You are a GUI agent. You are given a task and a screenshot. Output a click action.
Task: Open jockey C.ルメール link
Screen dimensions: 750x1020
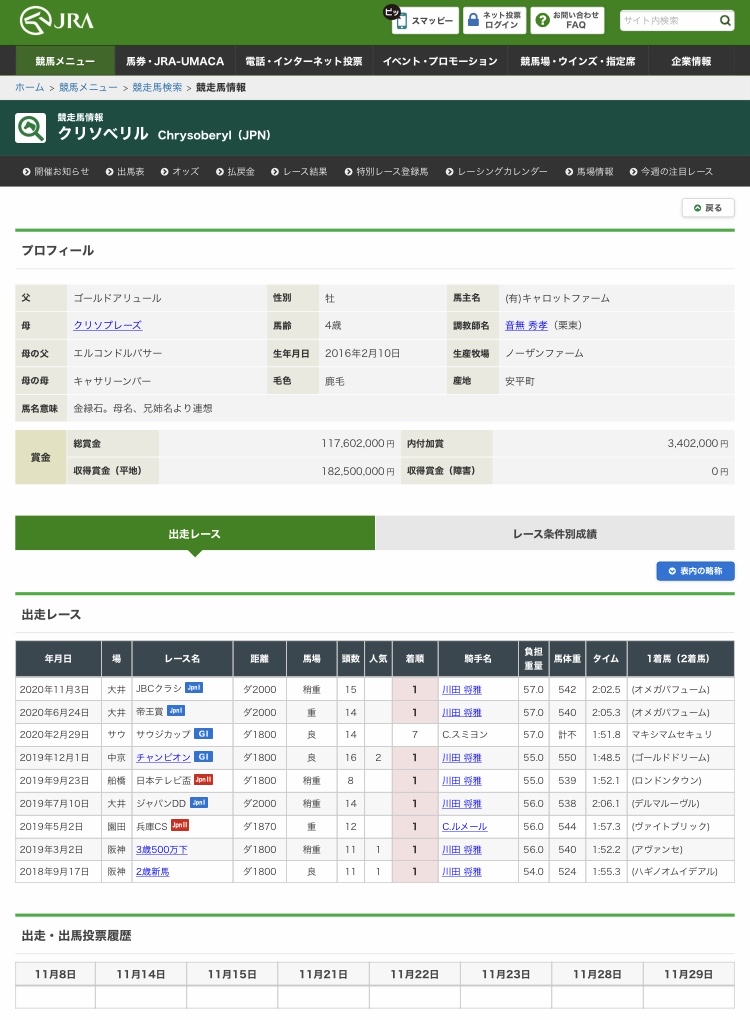[x=463, y=826]
